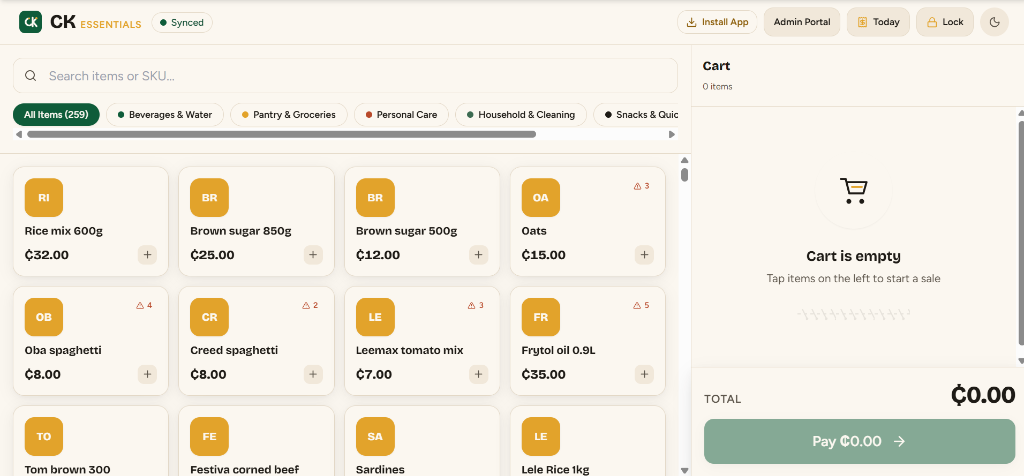Add Oba spaghetti with plus icon
Screen dimensions: 1024x476
(147, 374)
